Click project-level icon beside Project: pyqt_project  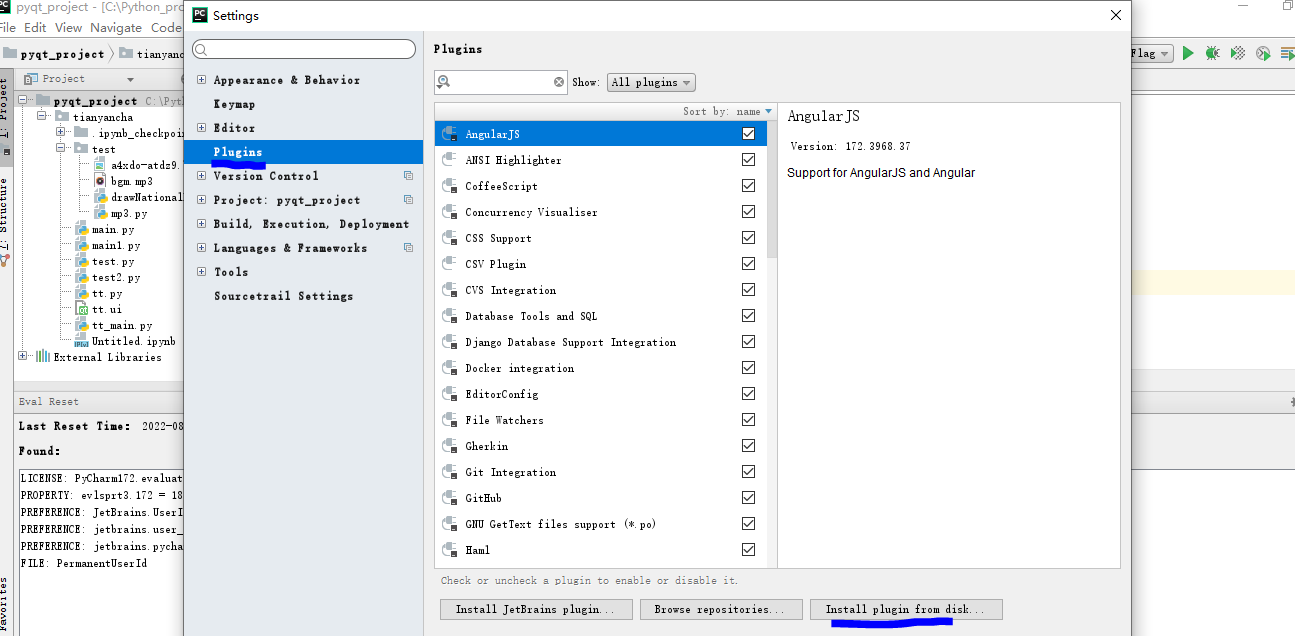click(x=408, y=200)
